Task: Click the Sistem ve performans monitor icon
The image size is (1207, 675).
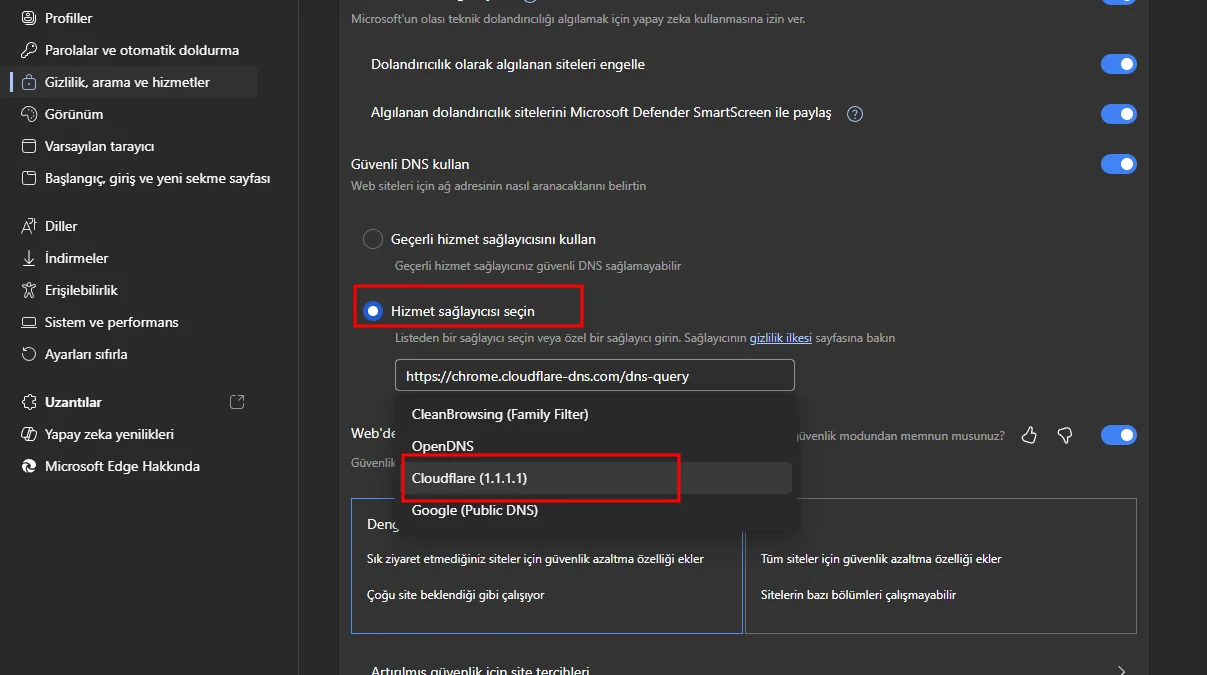Action: point(28,322)
